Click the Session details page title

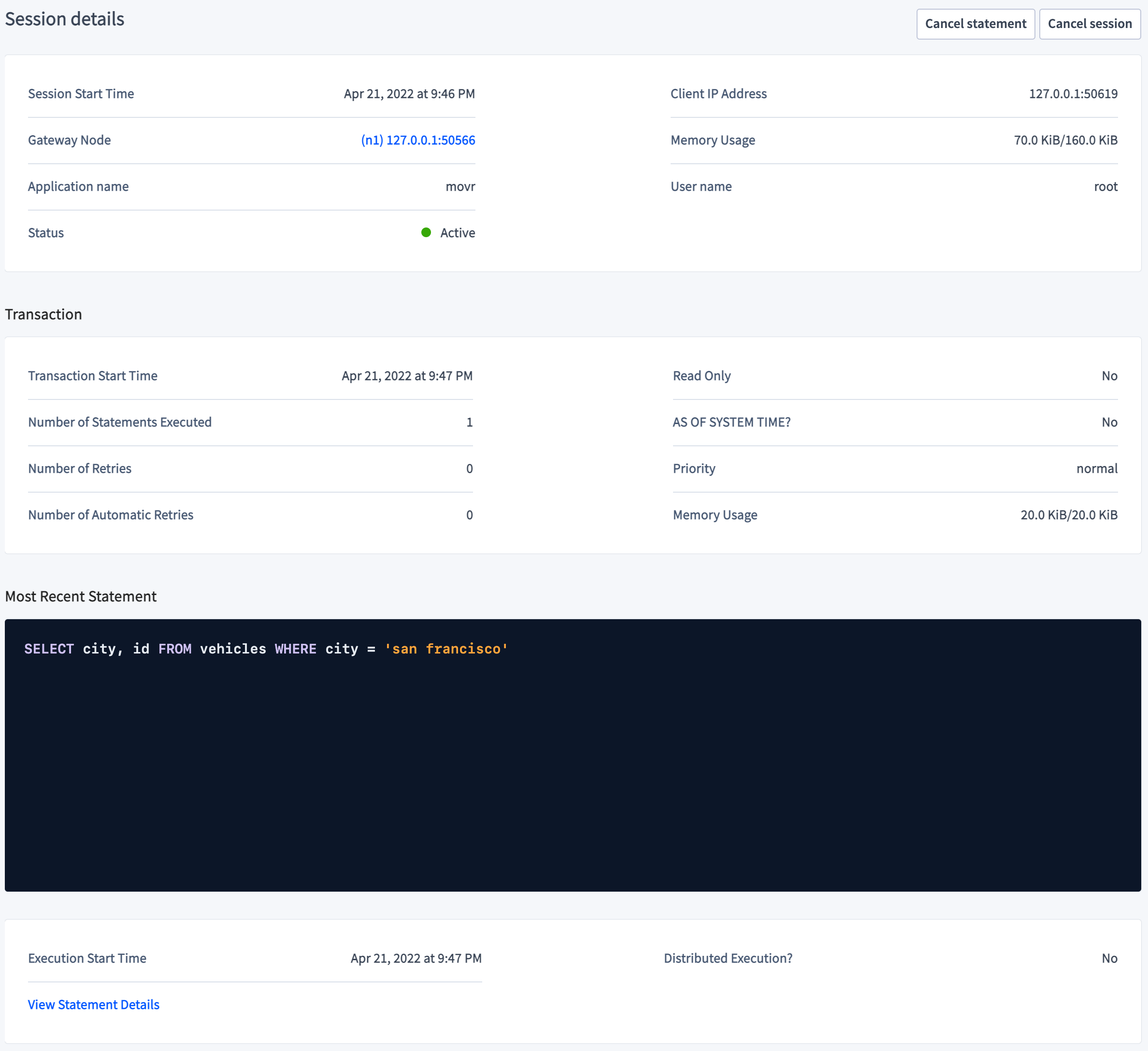(64, 18)
